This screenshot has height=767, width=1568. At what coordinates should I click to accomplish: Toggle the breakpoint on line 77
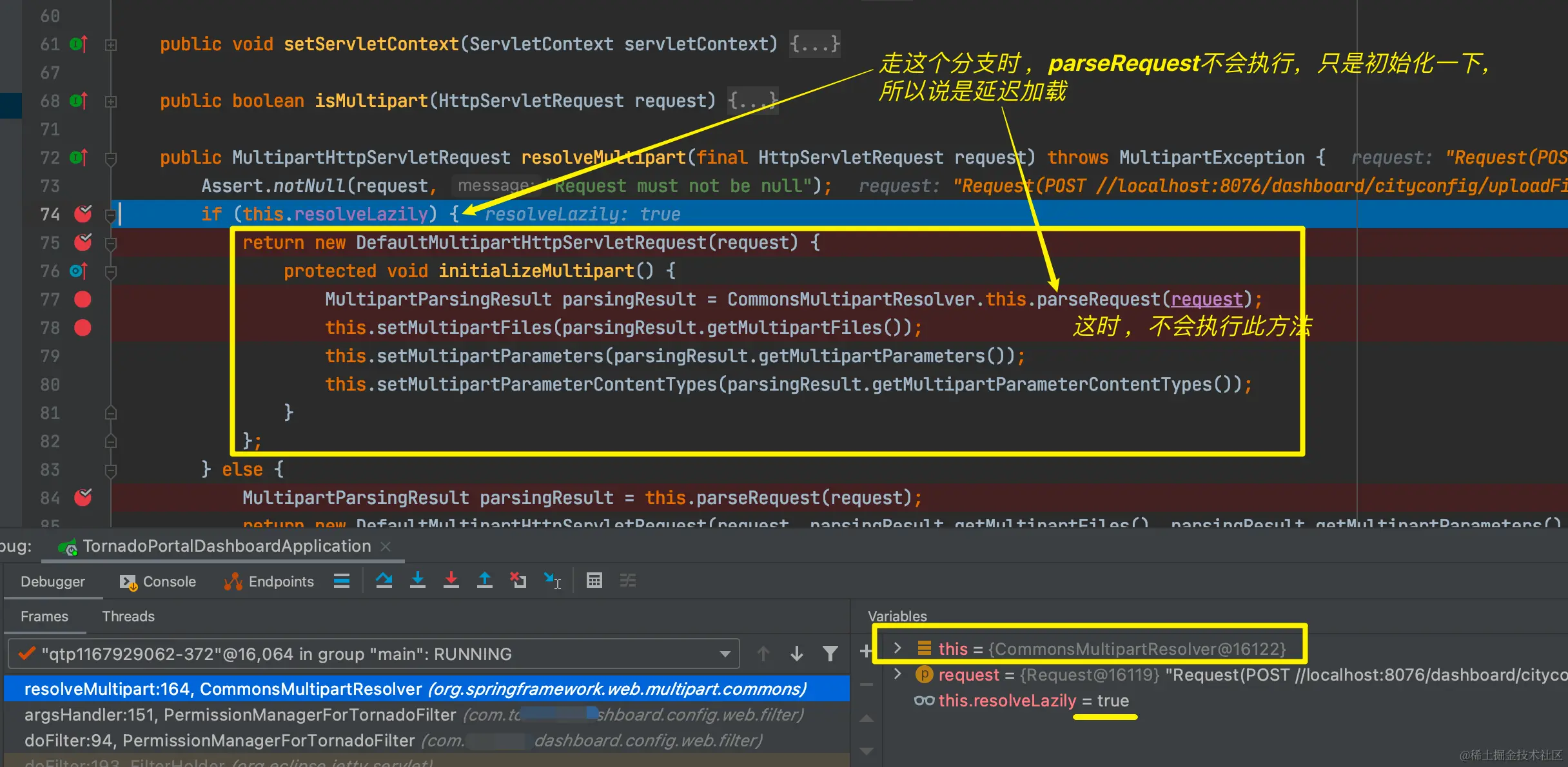coord(83,300)
